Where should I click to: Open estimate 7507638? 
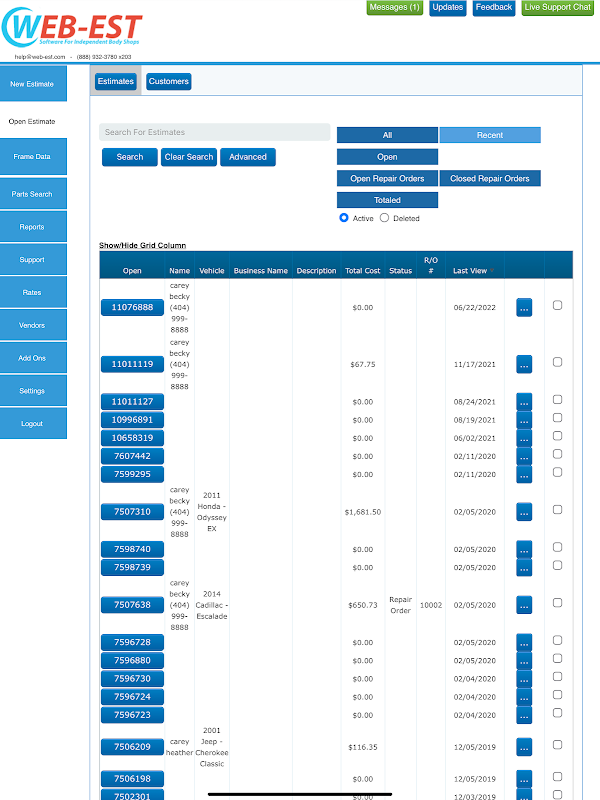(x=132, y=605)
